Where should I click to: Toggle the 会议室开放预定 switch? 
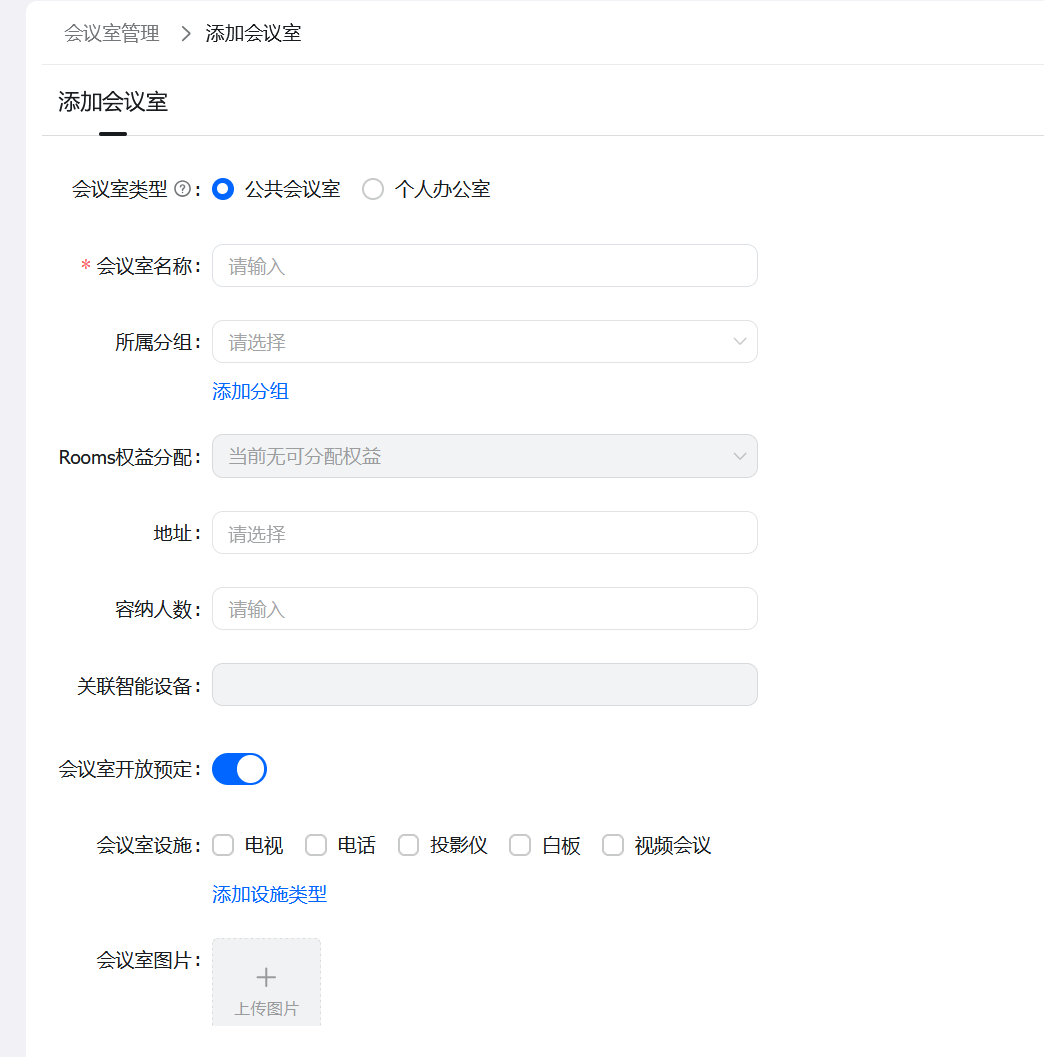240,769
